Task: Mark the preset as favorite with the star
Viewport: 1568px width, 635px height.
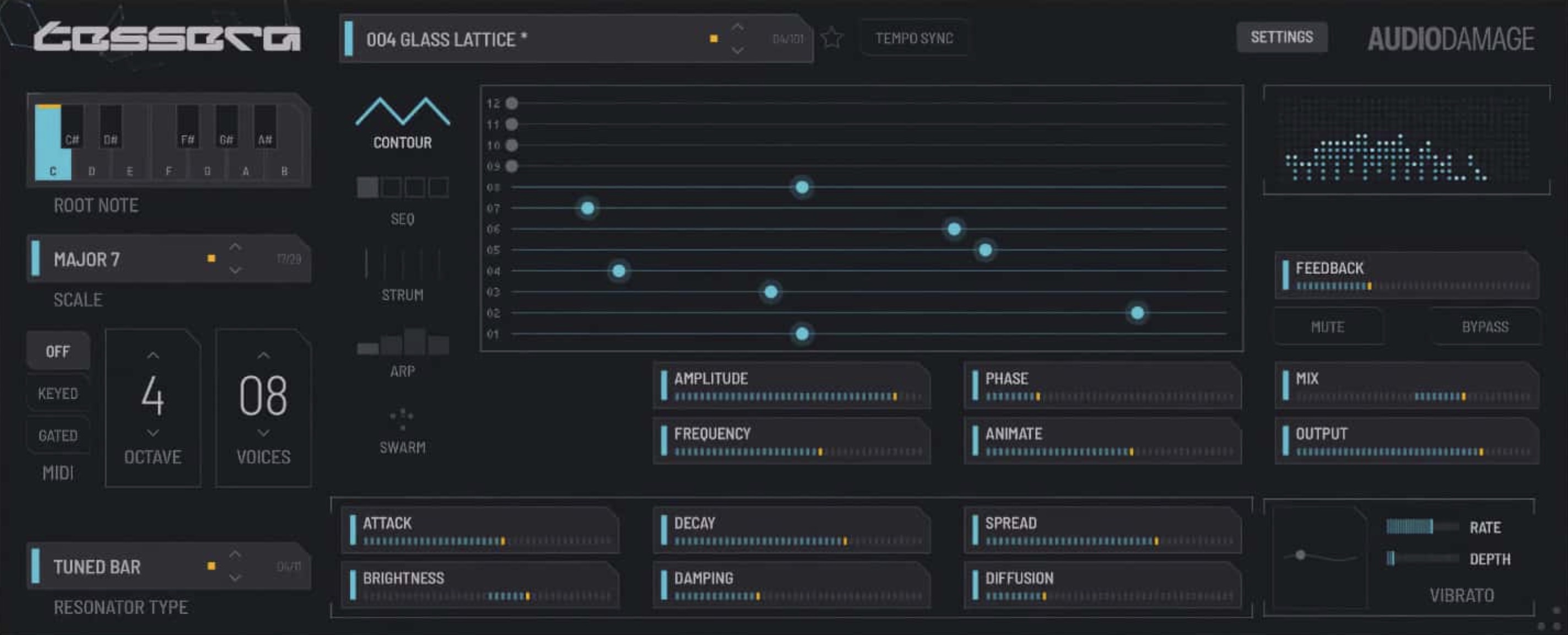Action: pos(831,37)
